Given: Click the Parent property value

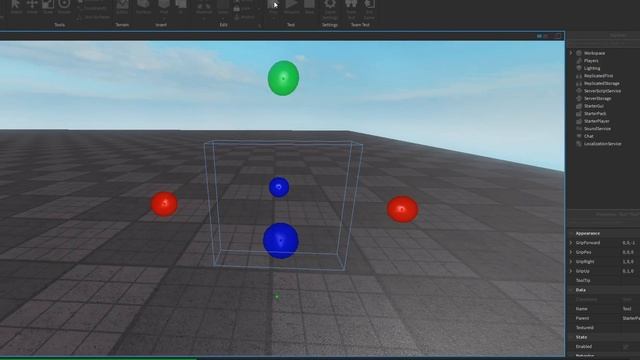Looking at the screenshot, I should click(631, 318).
